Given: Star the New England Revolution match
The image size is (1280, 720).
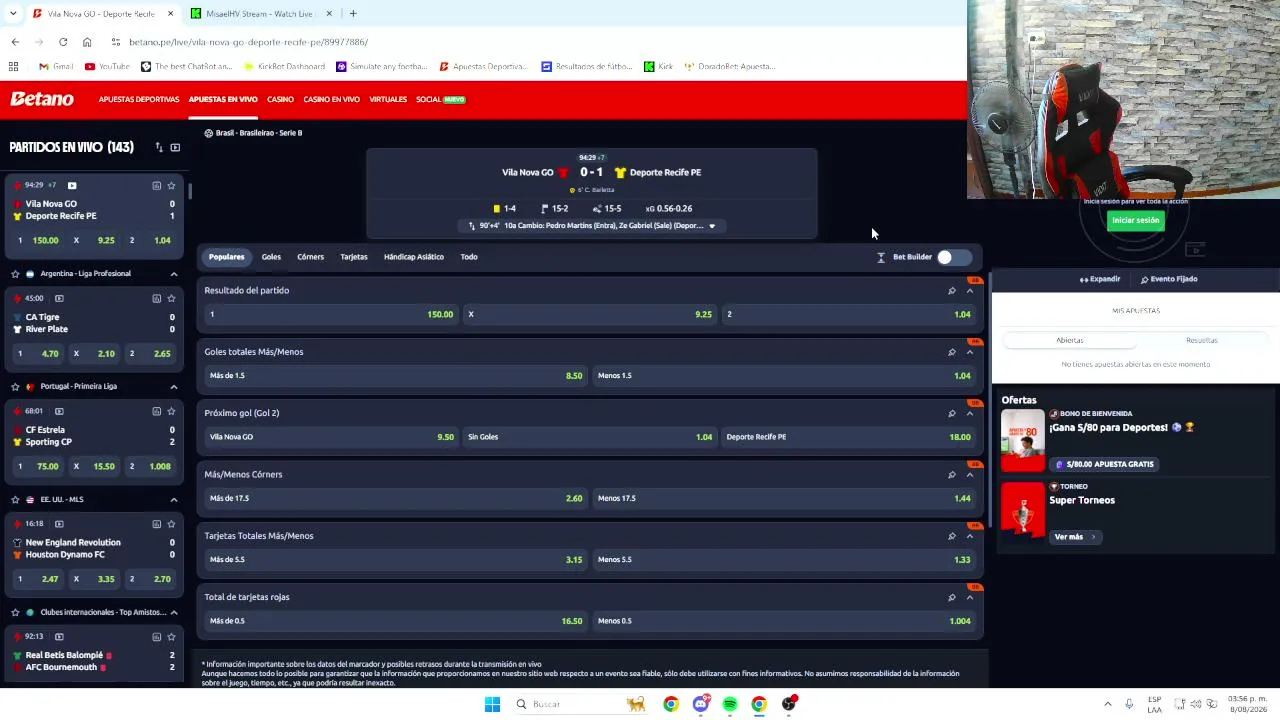Looking at the screenshot, I should (x=172, y=524).
